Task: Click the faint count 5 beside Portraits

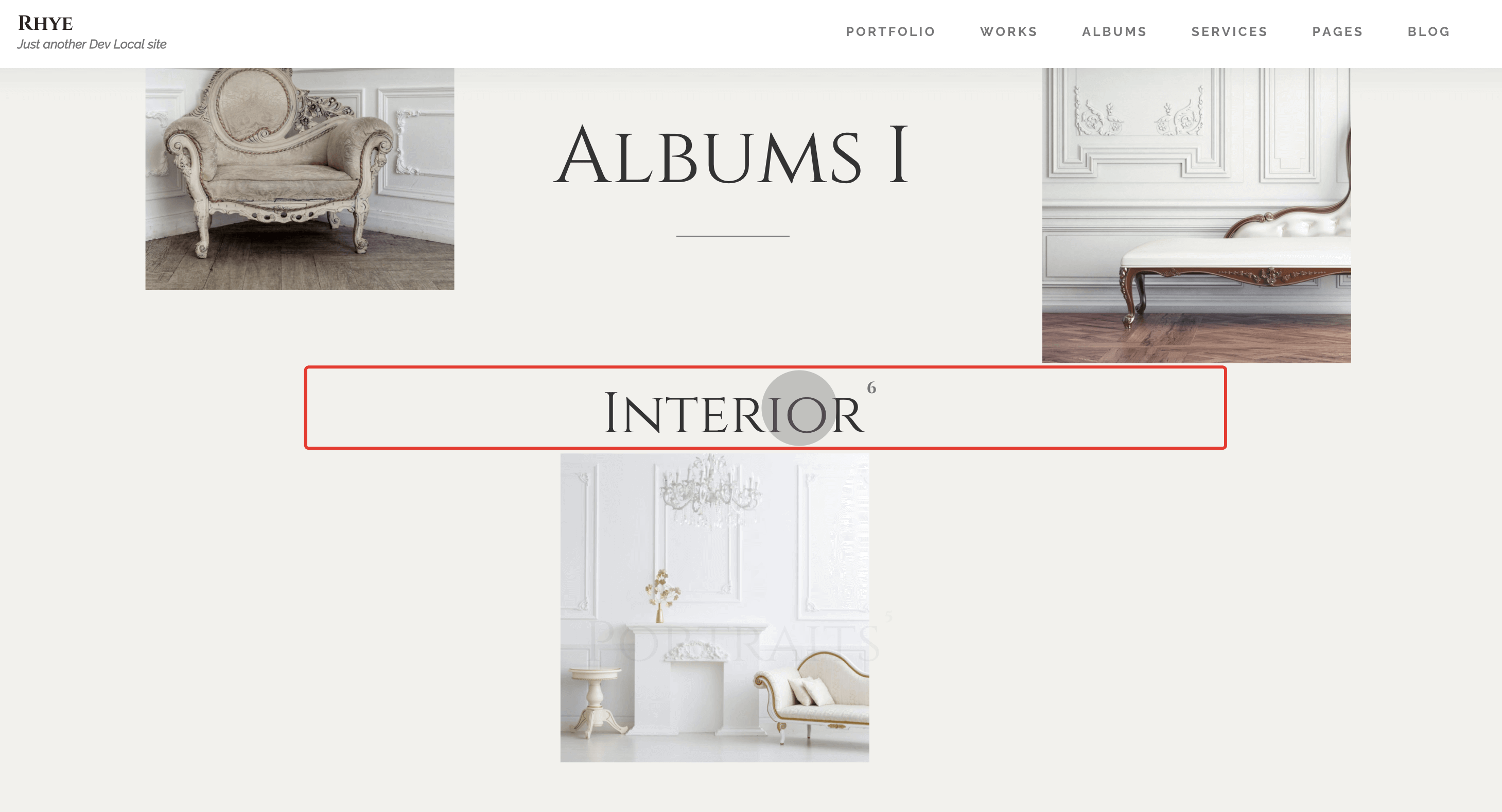Action: click(888, 616)
